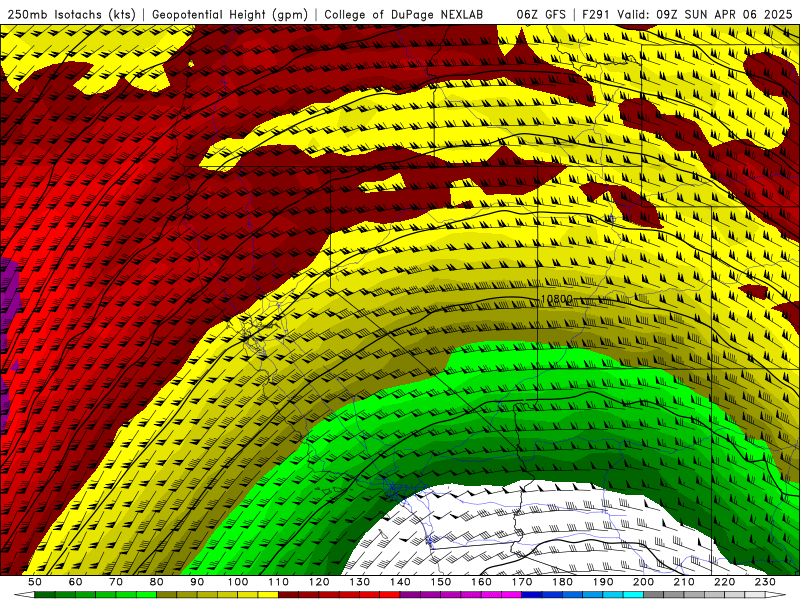
Task: Click the 'F291' forecast hour label
Action: (596, 14)
